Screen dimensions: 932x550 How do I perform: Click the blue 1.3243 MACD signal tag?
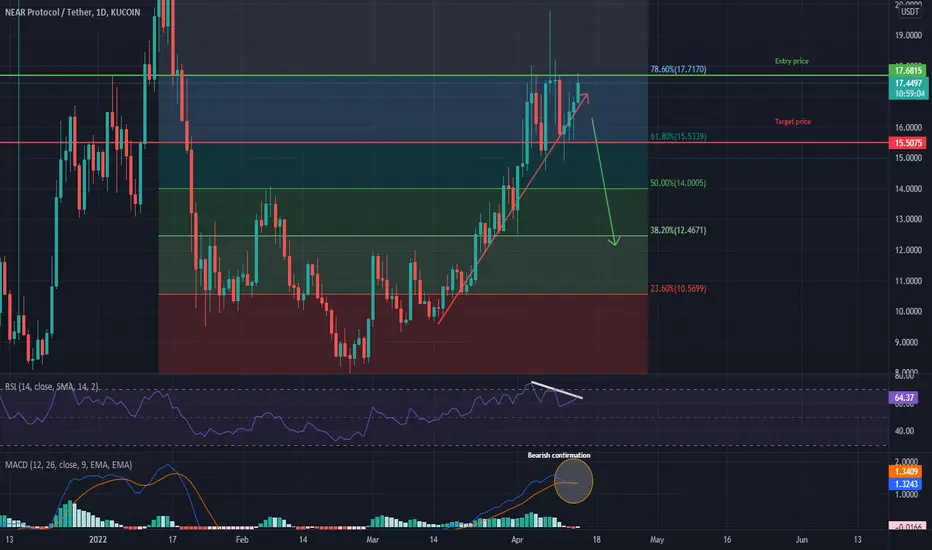point(905,483)
